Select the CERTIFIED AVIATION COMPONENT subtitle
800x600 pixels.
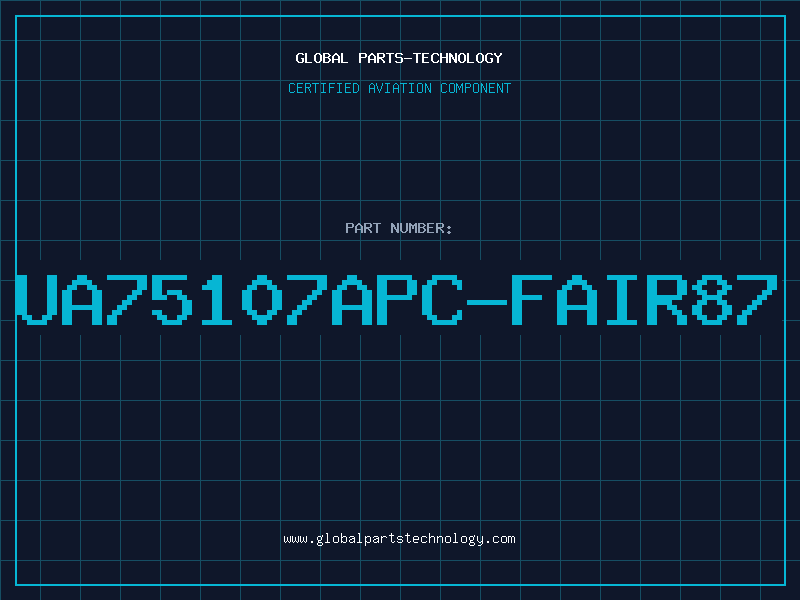point(399,88)
